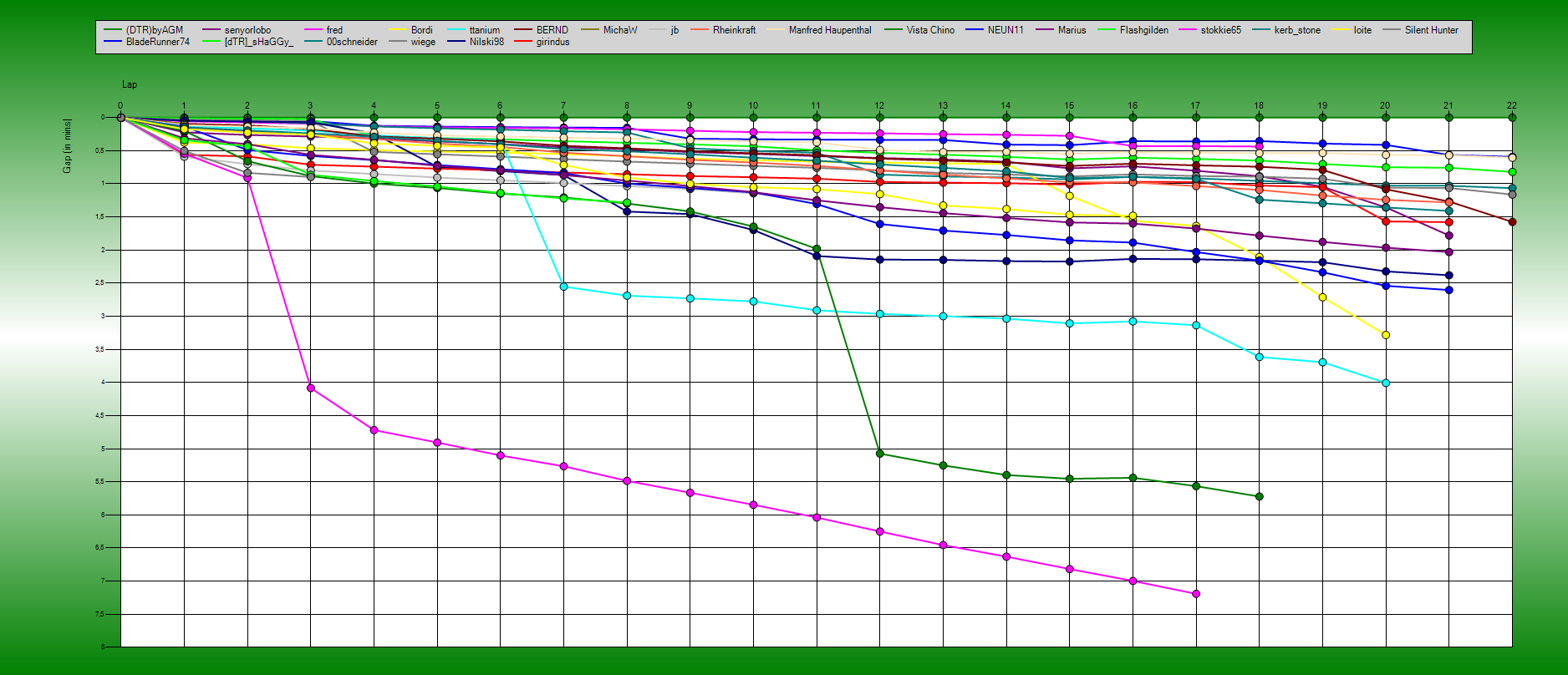Select girindus legend entry

click(542, 42)
